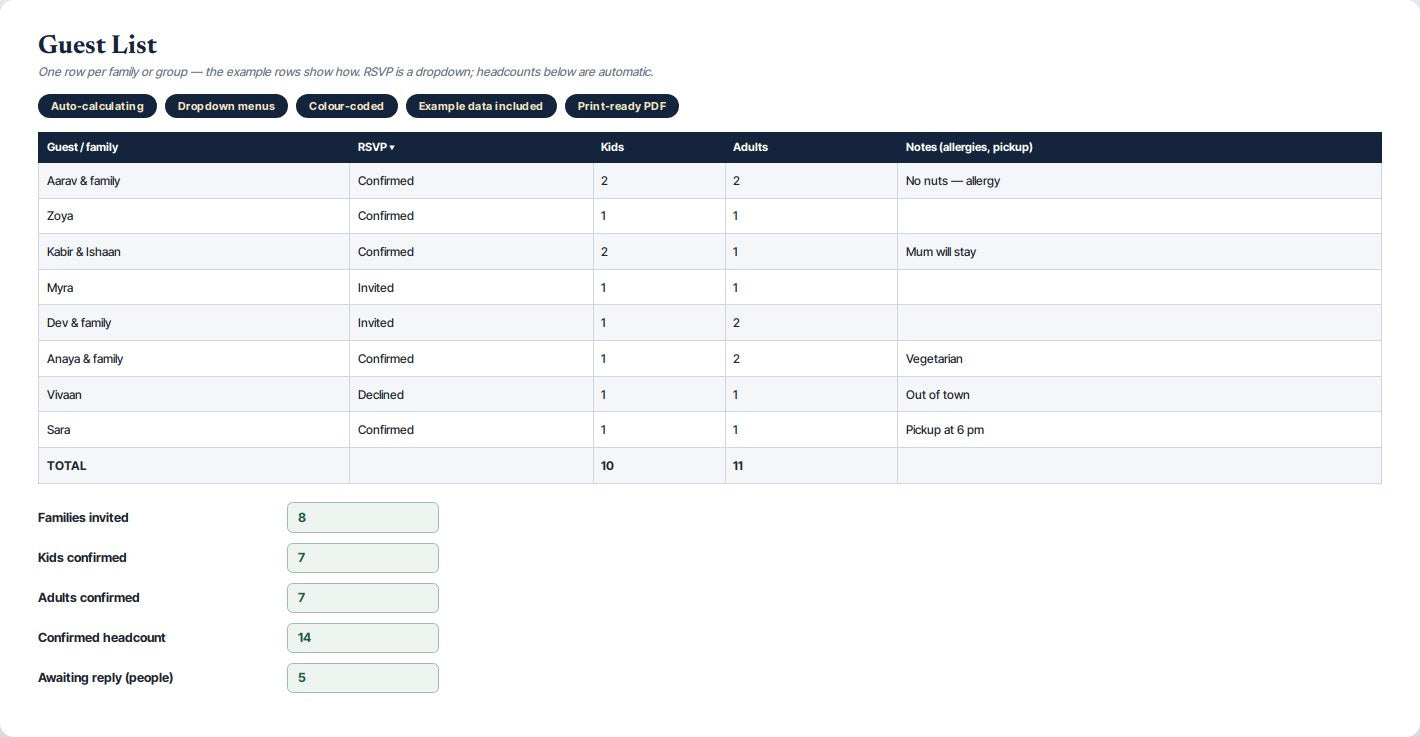This screenshot has width=1420, height=737.
Task: Change RSVP status for Kabir & Ishaan
Action: [x=471, y=252]
